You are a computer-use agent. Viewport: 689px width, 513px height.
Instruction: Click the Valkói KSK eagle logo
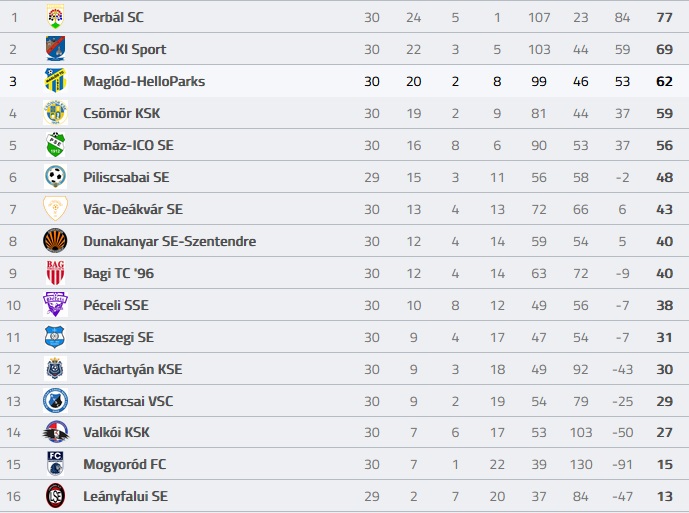pyautogui.click(x=56, y=432)
